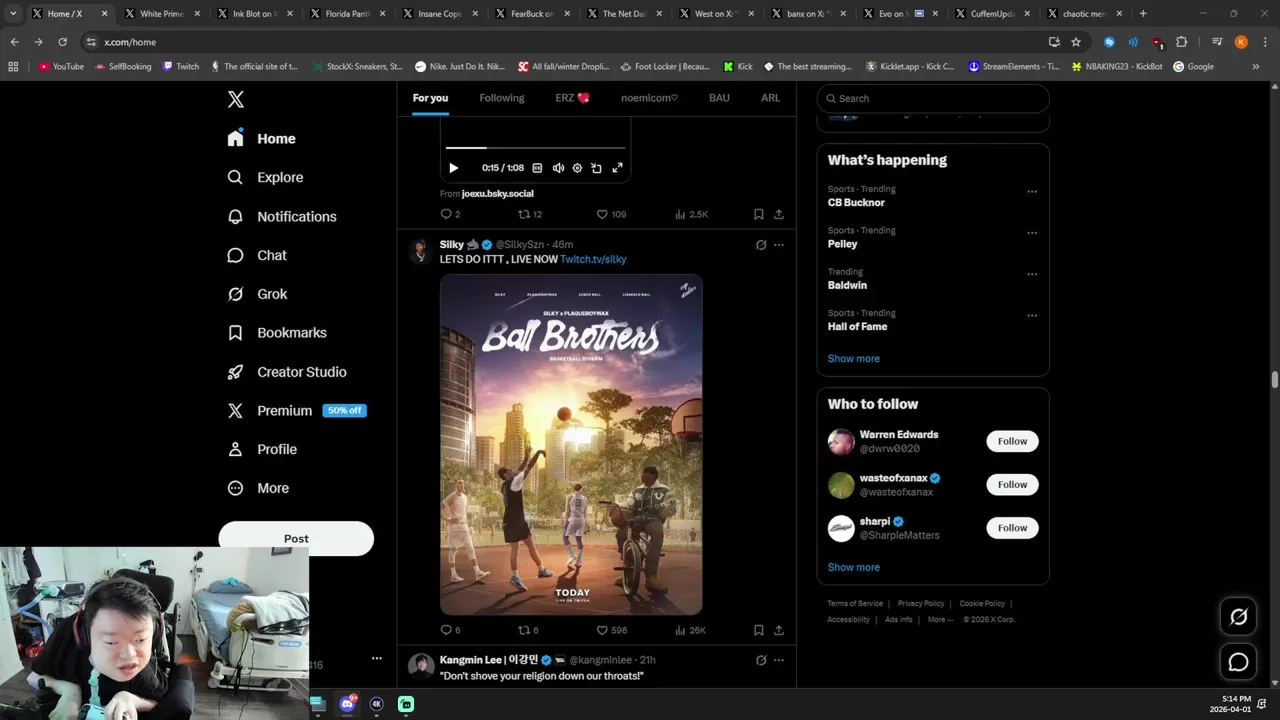Image resolution: width=1280 pixels, height=720 pixels.
Task: Switch to the noemicom tab
Action: coord(649,98)
